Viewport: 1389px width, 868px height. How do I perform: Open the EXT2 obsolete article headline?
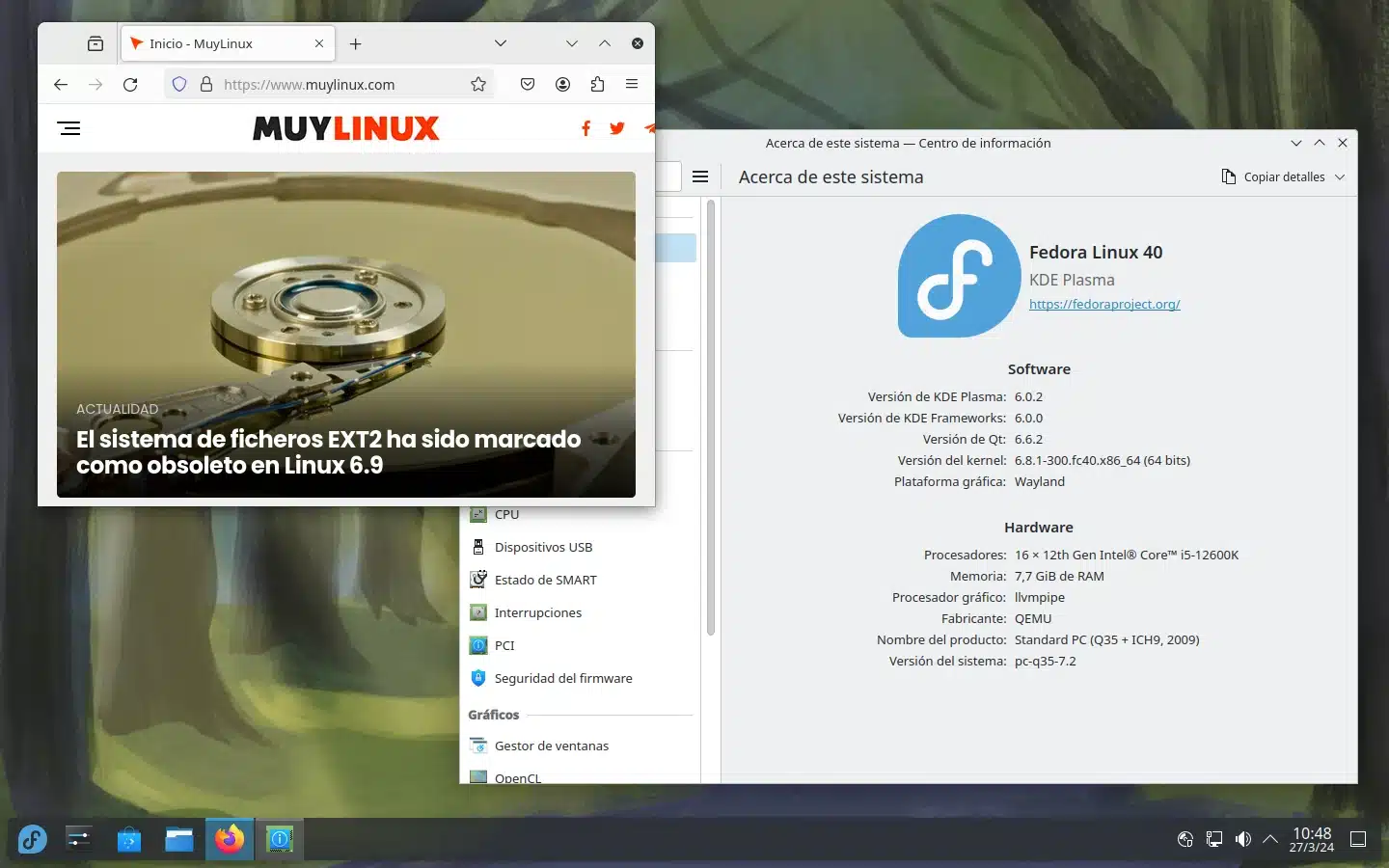(328, 452)
